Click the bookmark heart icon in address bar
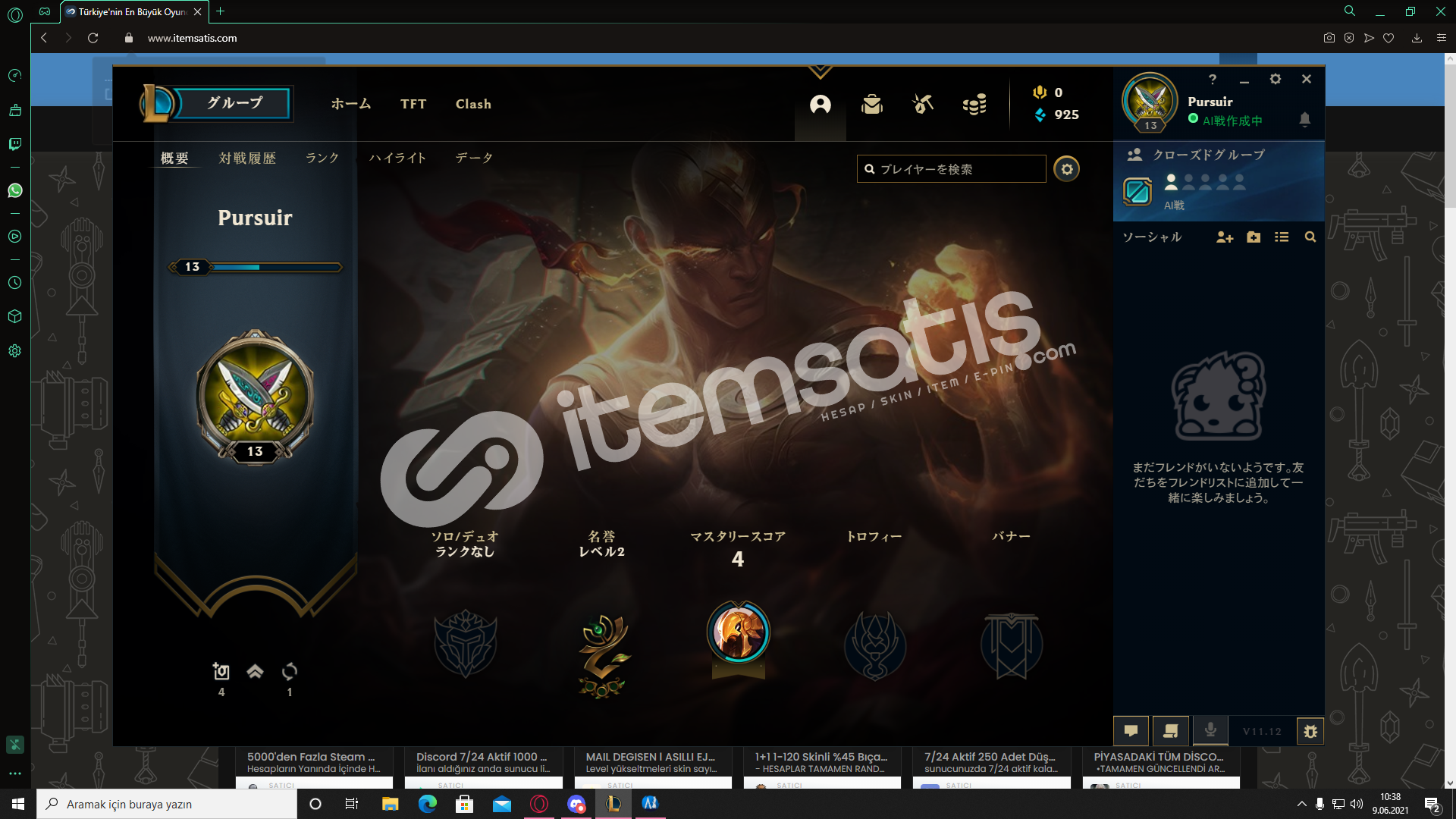Screen dimensions: 1456x819 tap(1388, 38)
